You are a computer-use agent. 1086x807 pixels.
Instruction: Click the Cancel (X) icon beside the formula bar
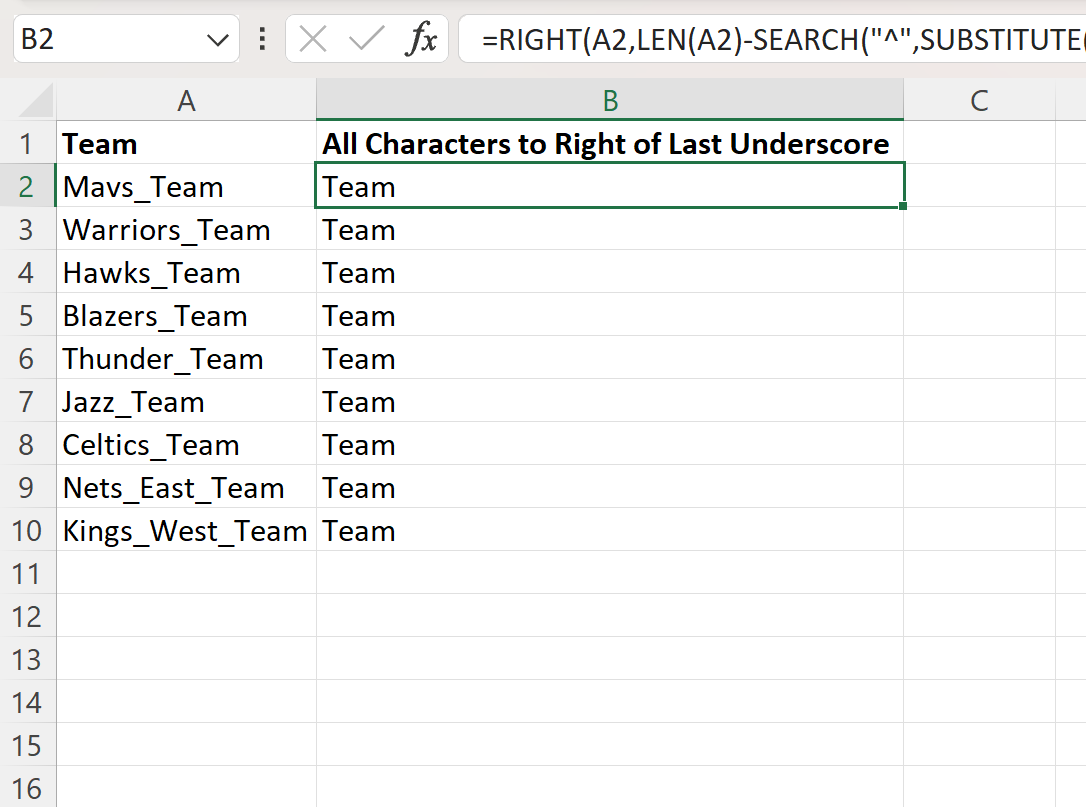(312, 39)
